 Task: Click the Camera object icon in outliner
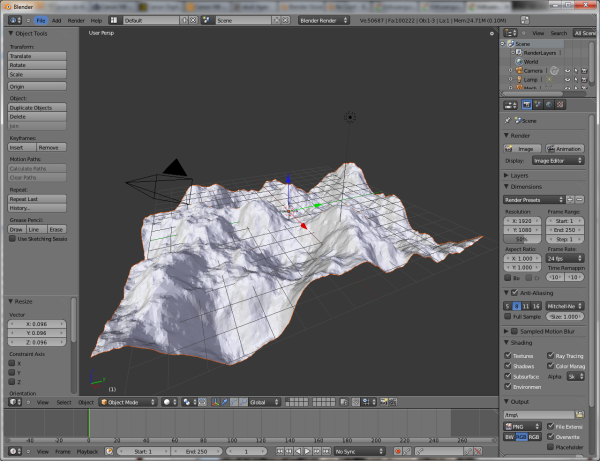(x=519, y=71)
